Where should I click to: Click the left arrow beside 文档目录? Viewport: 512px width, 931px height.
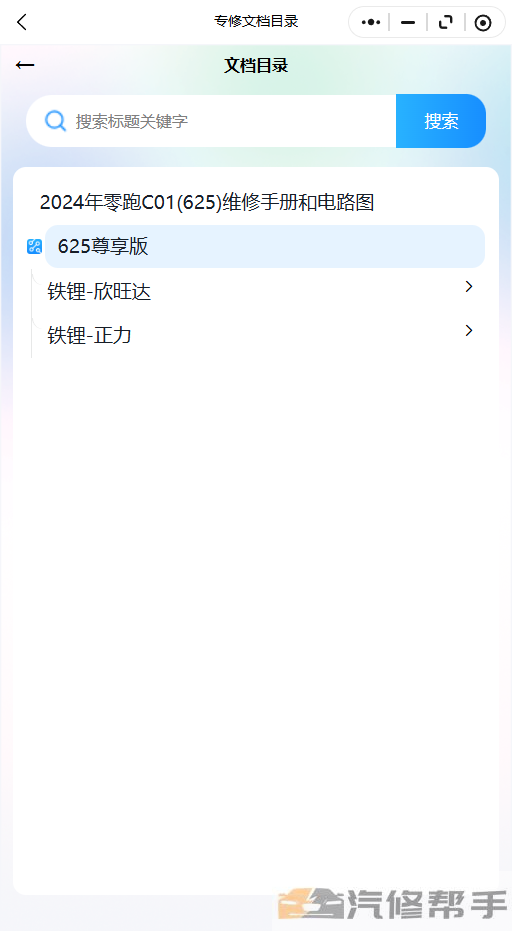point(25,65)
